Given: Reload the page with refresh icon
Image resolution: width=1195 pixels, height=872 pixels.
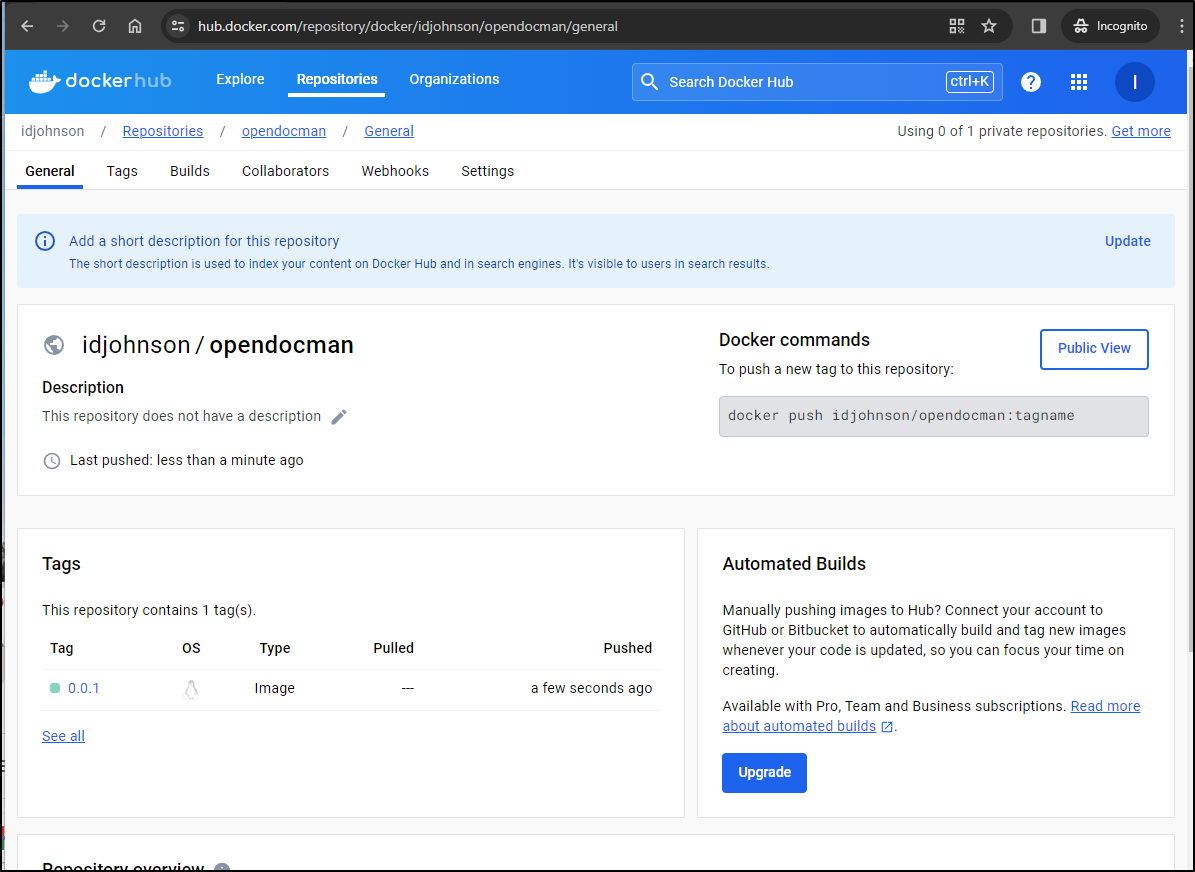Looking at the screenshot, I should 99,26.
